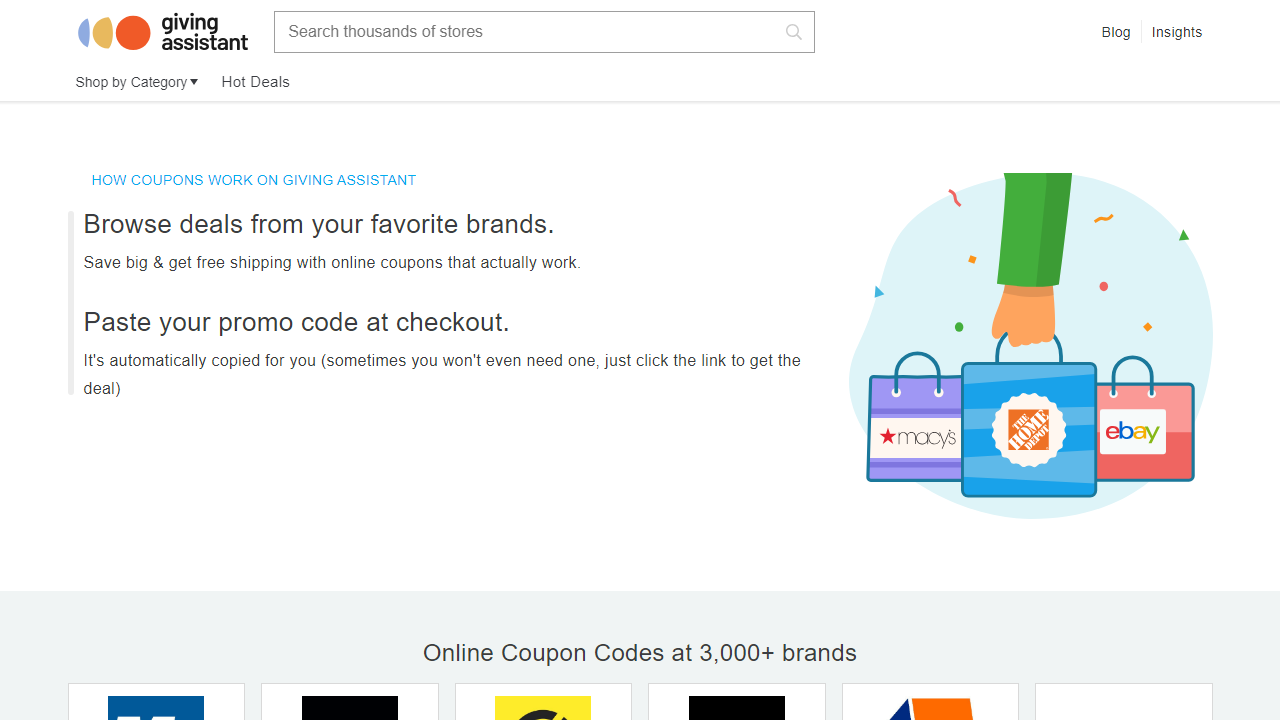Viewport: 1280px width, 720px height.
Task: Click inside the store search field
Action: click(500, 32)
